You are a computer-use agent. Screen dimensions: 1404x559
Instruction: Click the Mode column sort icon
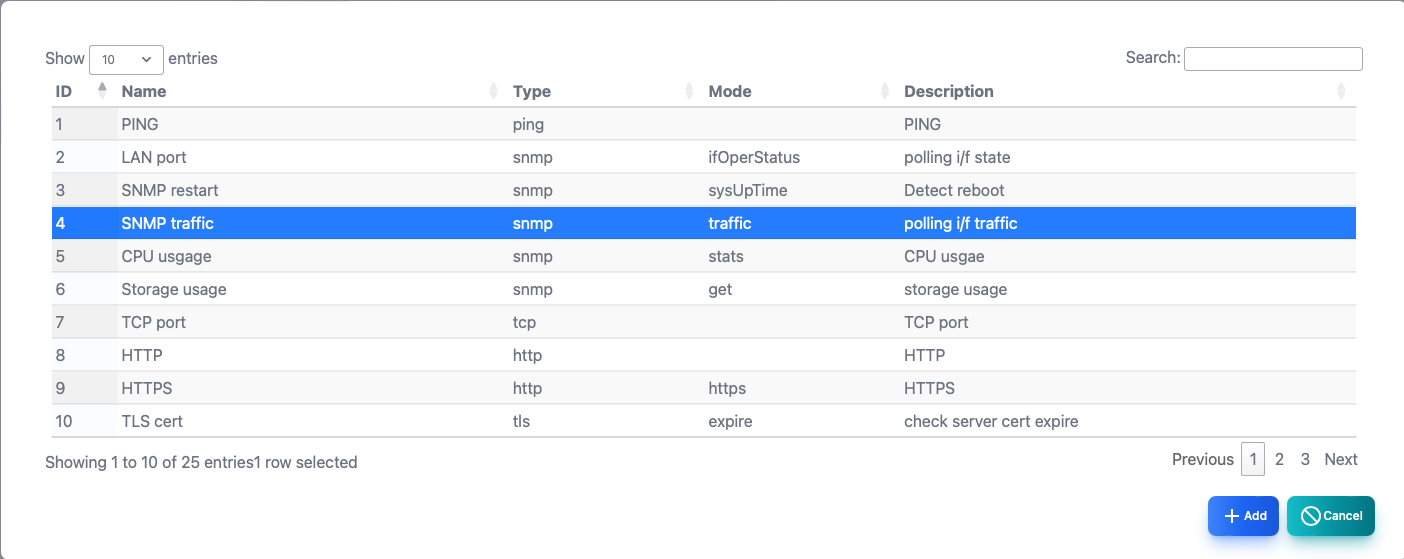coord(885,91)
